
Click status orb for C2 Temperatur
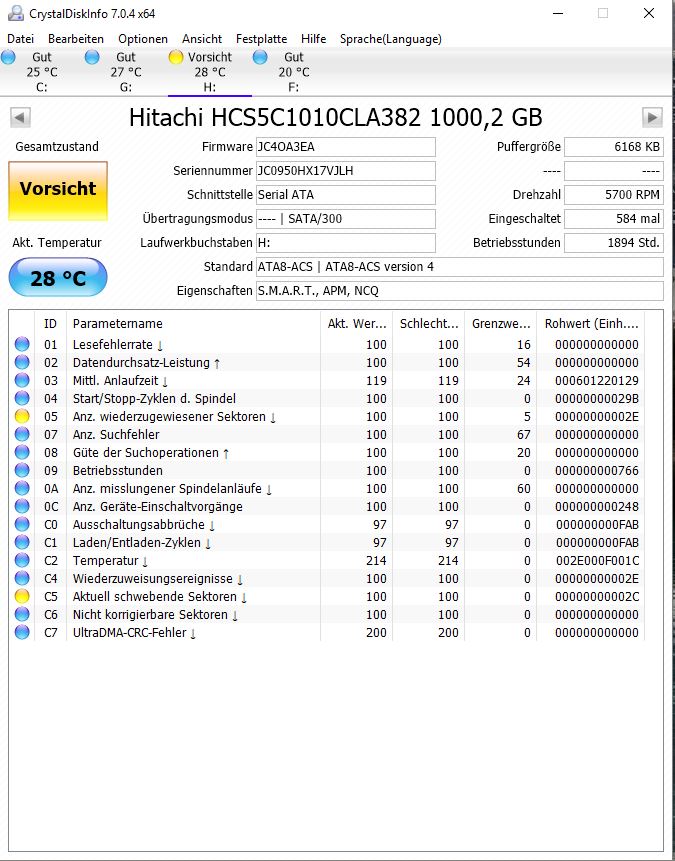[x=22, y=561]
